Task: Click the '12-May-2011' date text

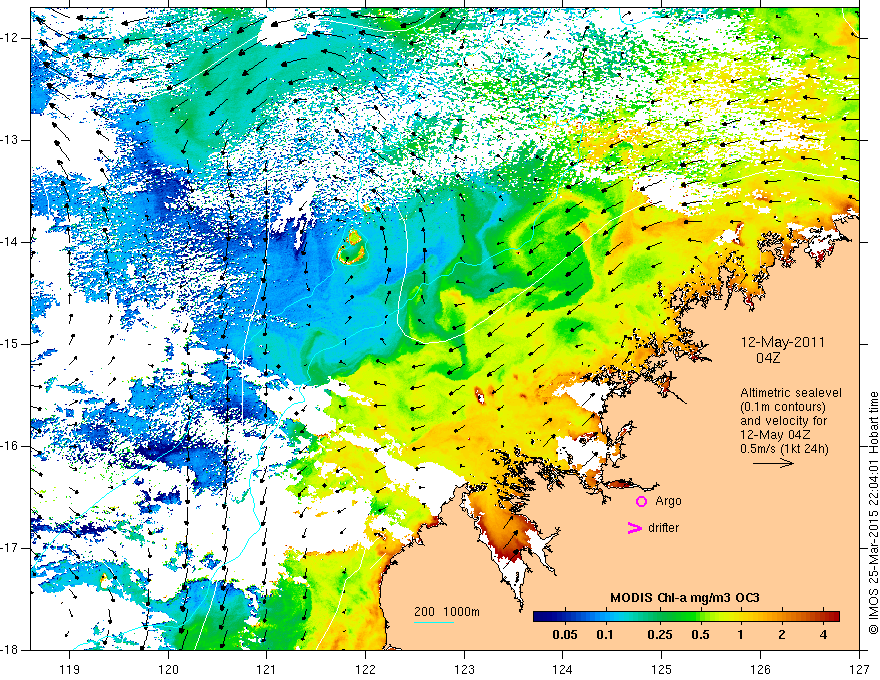Action: click(x=783, y=342)
